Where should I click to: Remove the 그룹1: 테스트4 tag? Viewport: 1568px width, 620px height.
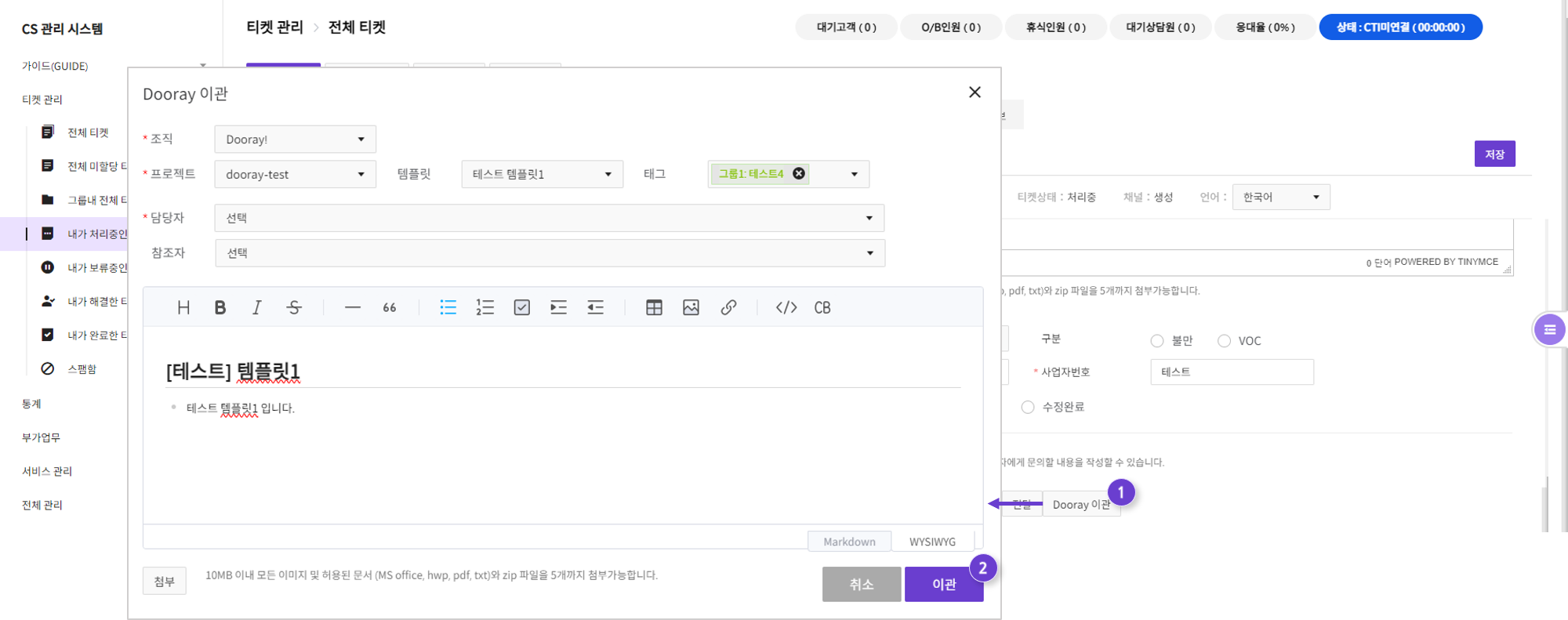(799, 173)
